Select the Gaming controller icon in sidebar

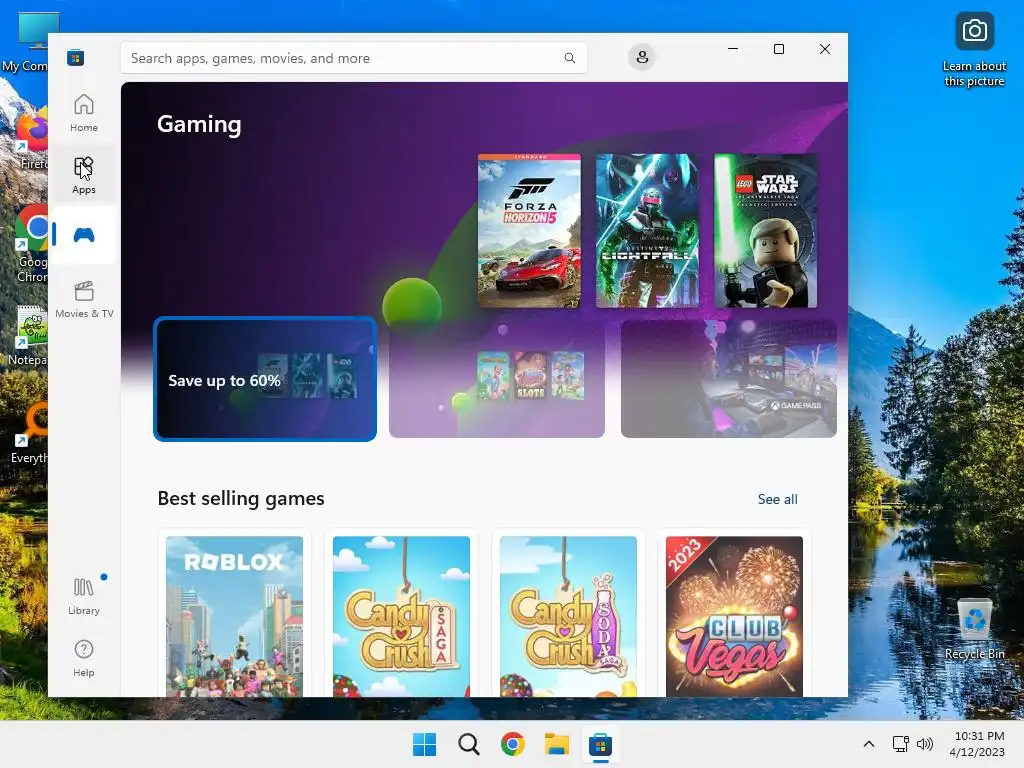coord(84,235)
